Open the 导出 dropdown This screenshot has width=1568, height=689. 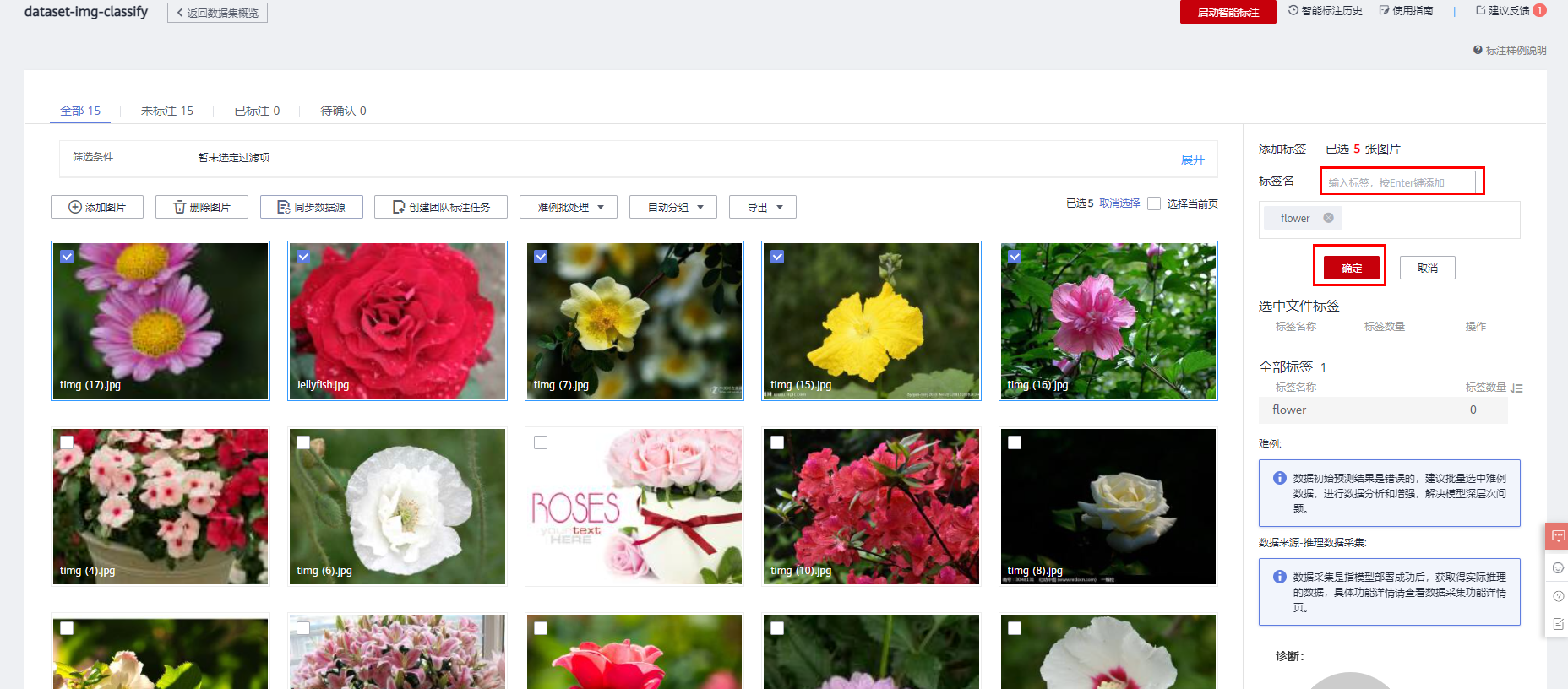point(763,207)
